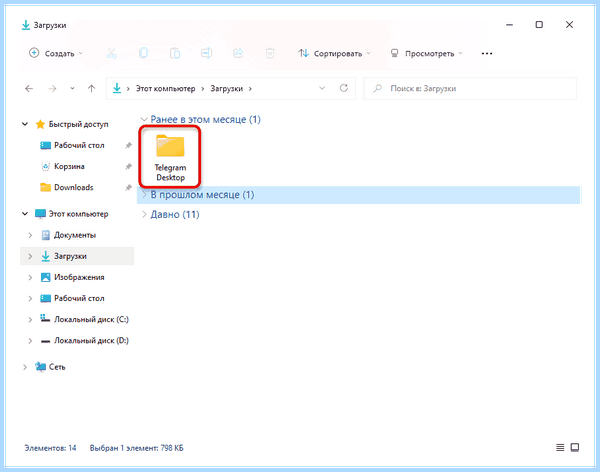Screen dimensions: 600x472
Task: Switch to details list view icon
Action: point(560,447)
